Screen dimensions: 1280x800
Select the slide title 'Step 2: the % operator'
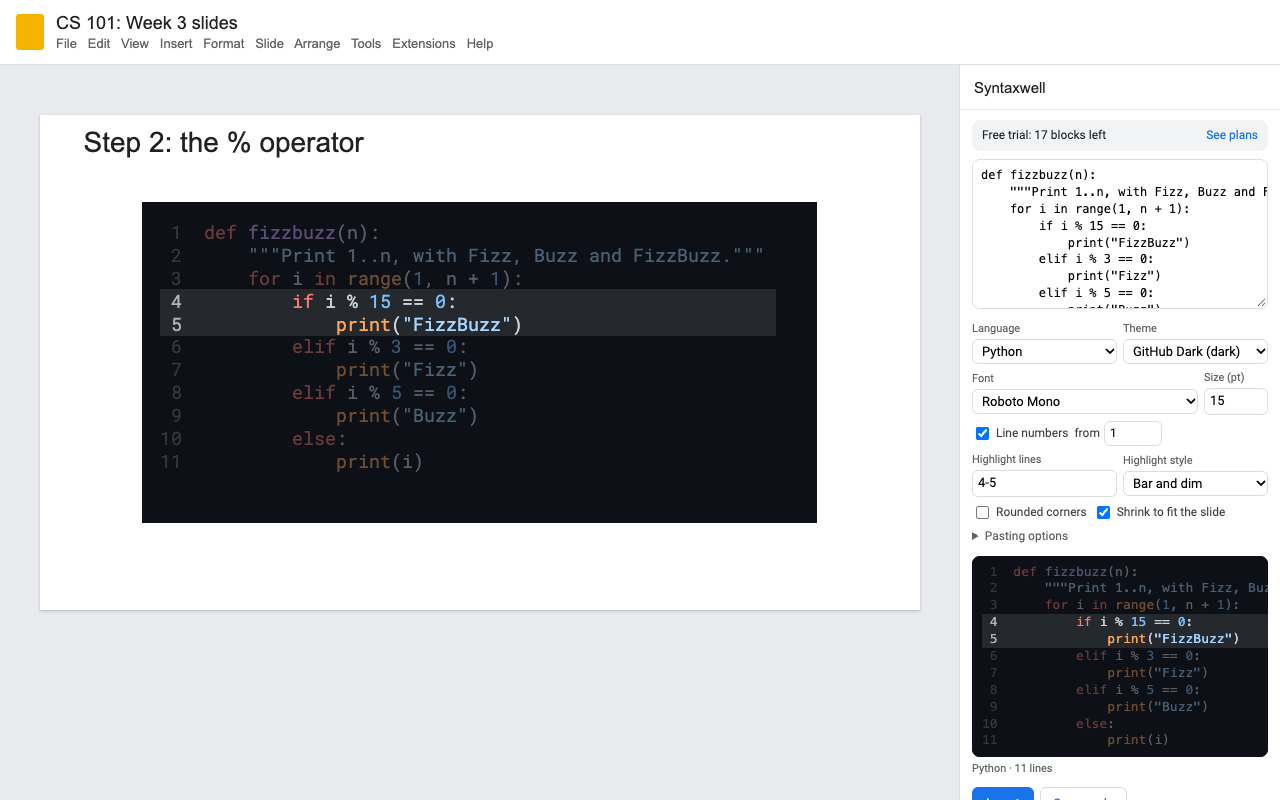tap(224, 142)
